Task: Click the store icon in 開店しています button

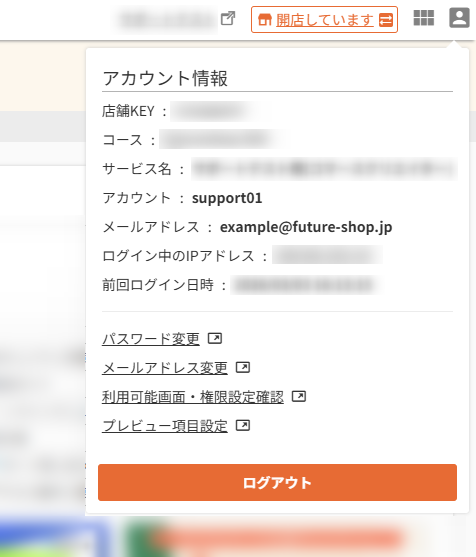Action: click(265, 20)
